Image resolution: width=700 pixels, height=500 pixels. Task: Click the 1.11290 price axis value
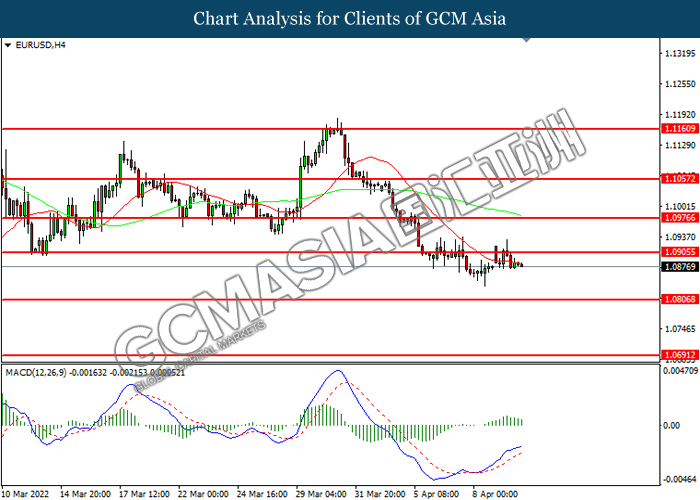(x=680, y=145)
